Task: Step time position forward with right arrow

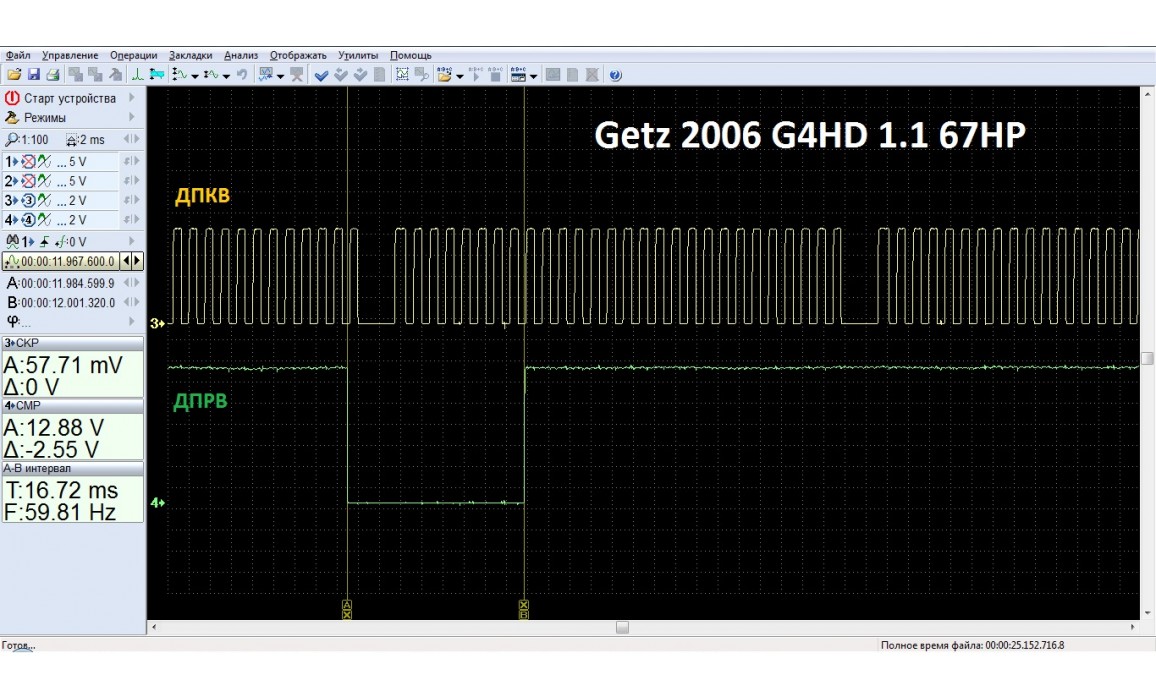Action: coord(137,261)
